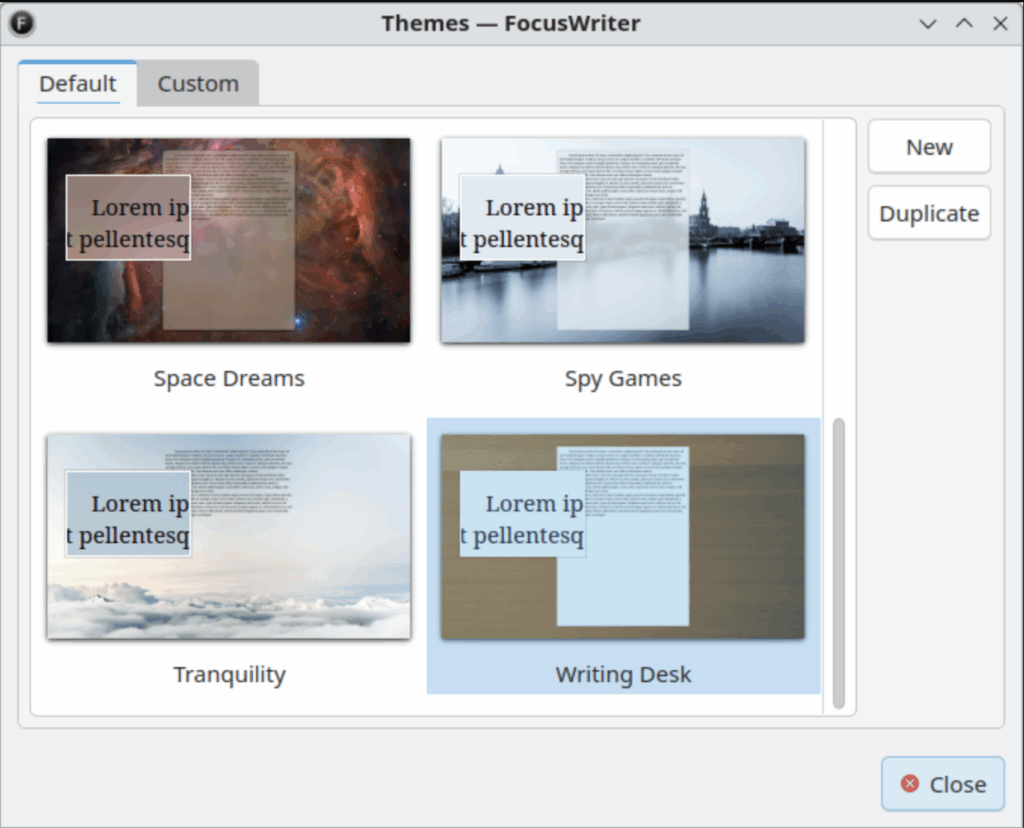Select the Spy Games theme thumbnail
Image resolution: width=1024 pixels, height=828 pixels.
coord(623,240)
